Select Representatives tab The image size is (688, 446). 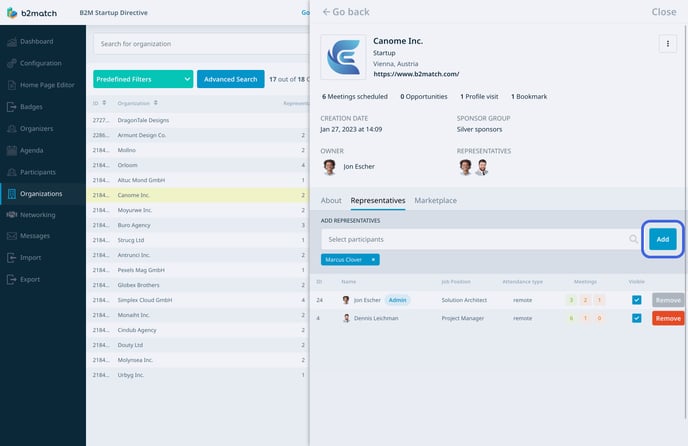378,201
